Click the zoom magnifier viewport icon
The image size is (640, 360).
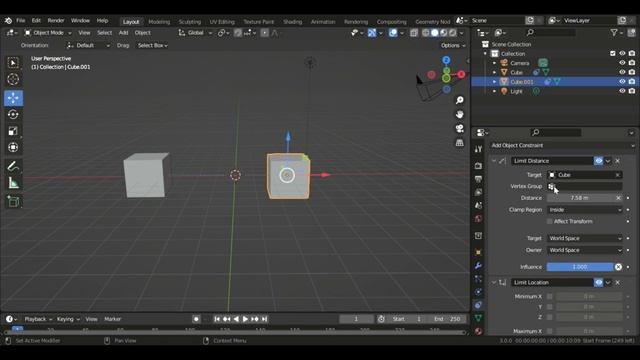coord(460,100)
